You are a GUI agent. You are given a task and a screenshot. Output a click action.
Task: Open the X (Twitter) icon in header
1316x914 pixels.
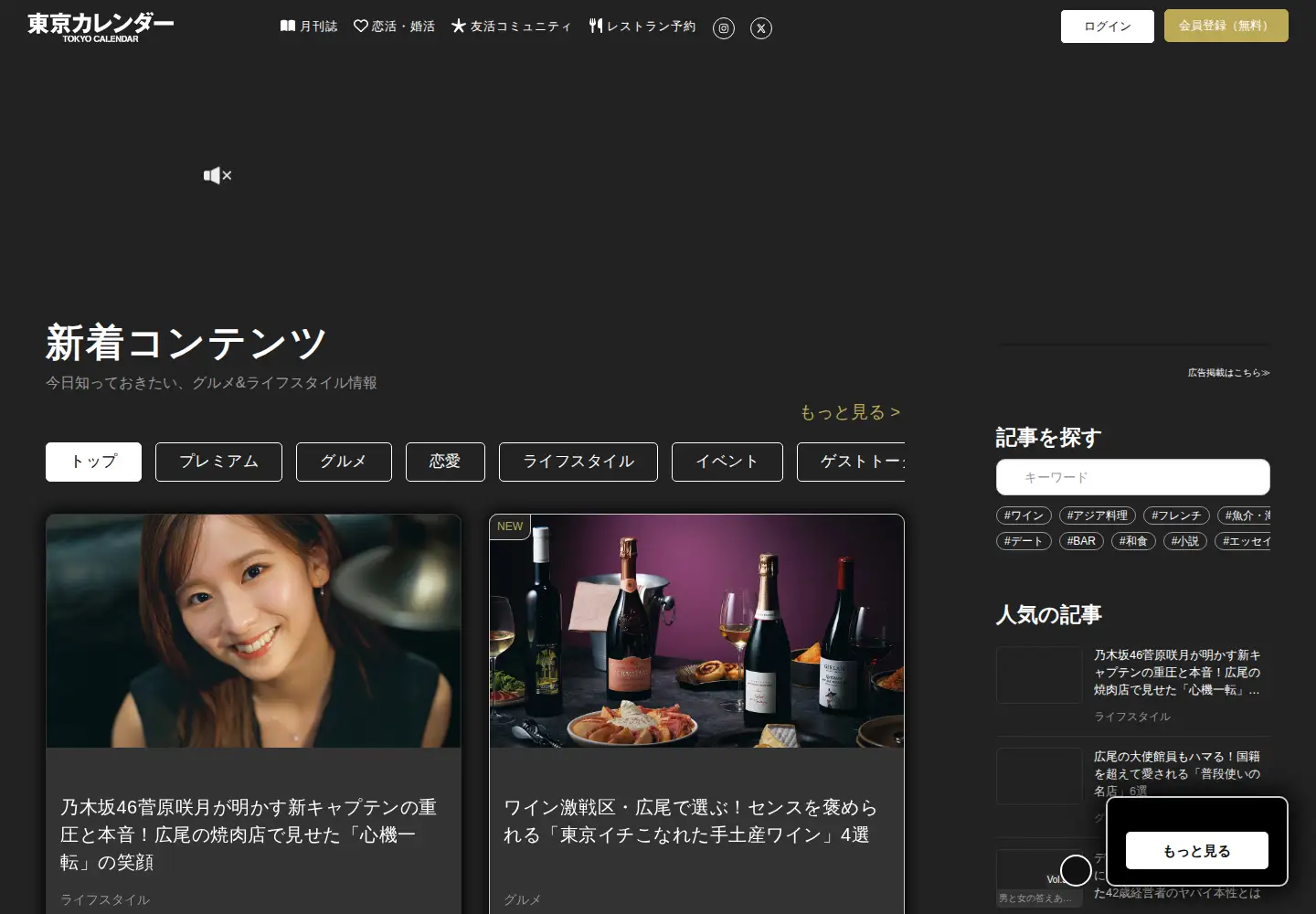pos(761,28)
